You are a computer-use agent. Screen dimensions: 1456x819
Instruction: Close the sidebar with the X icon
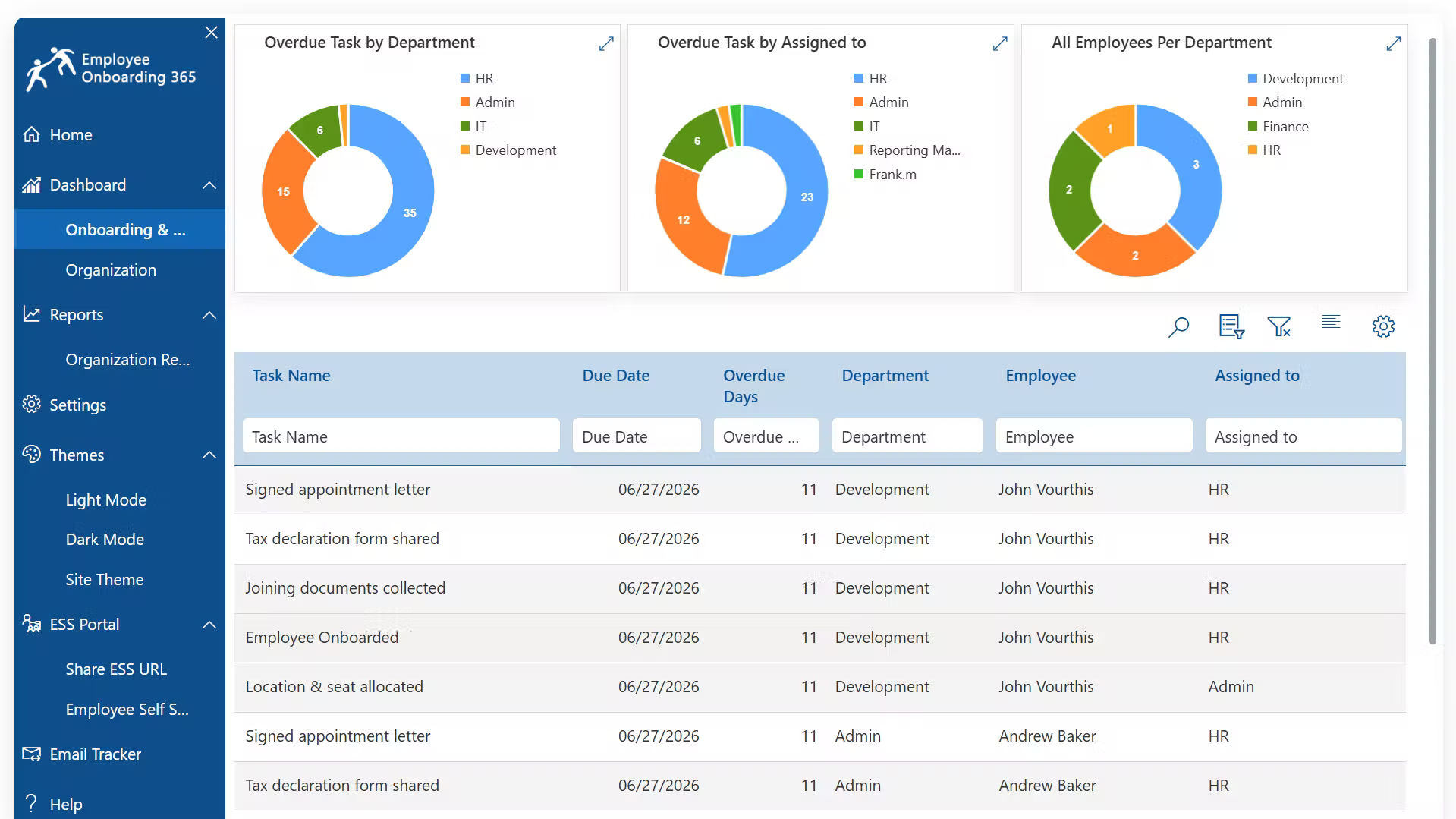[211, 33]
